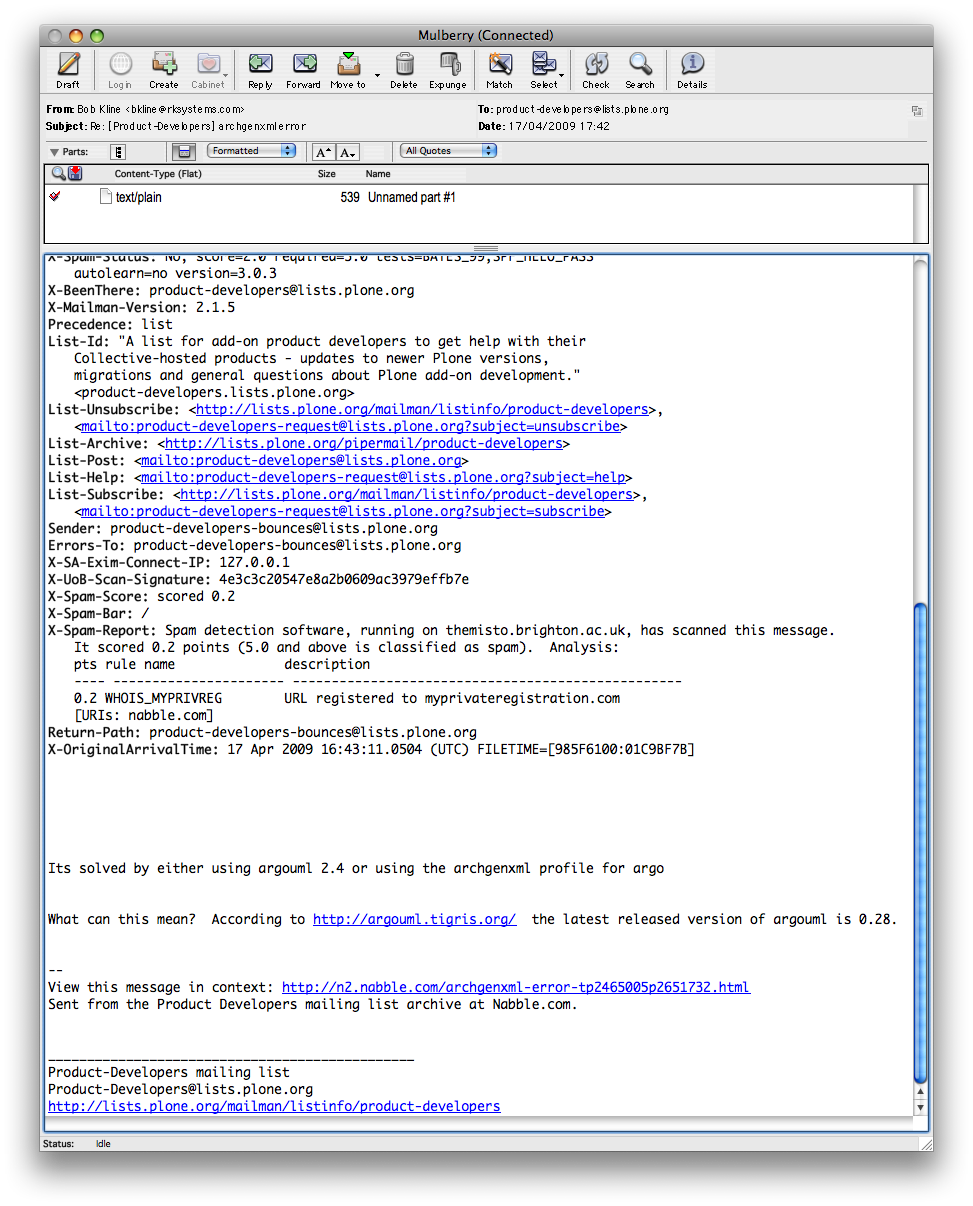The height and width of the screenshot is (1206, 973).
Task: Click the Match toolbar button
Action: (499, 69)
